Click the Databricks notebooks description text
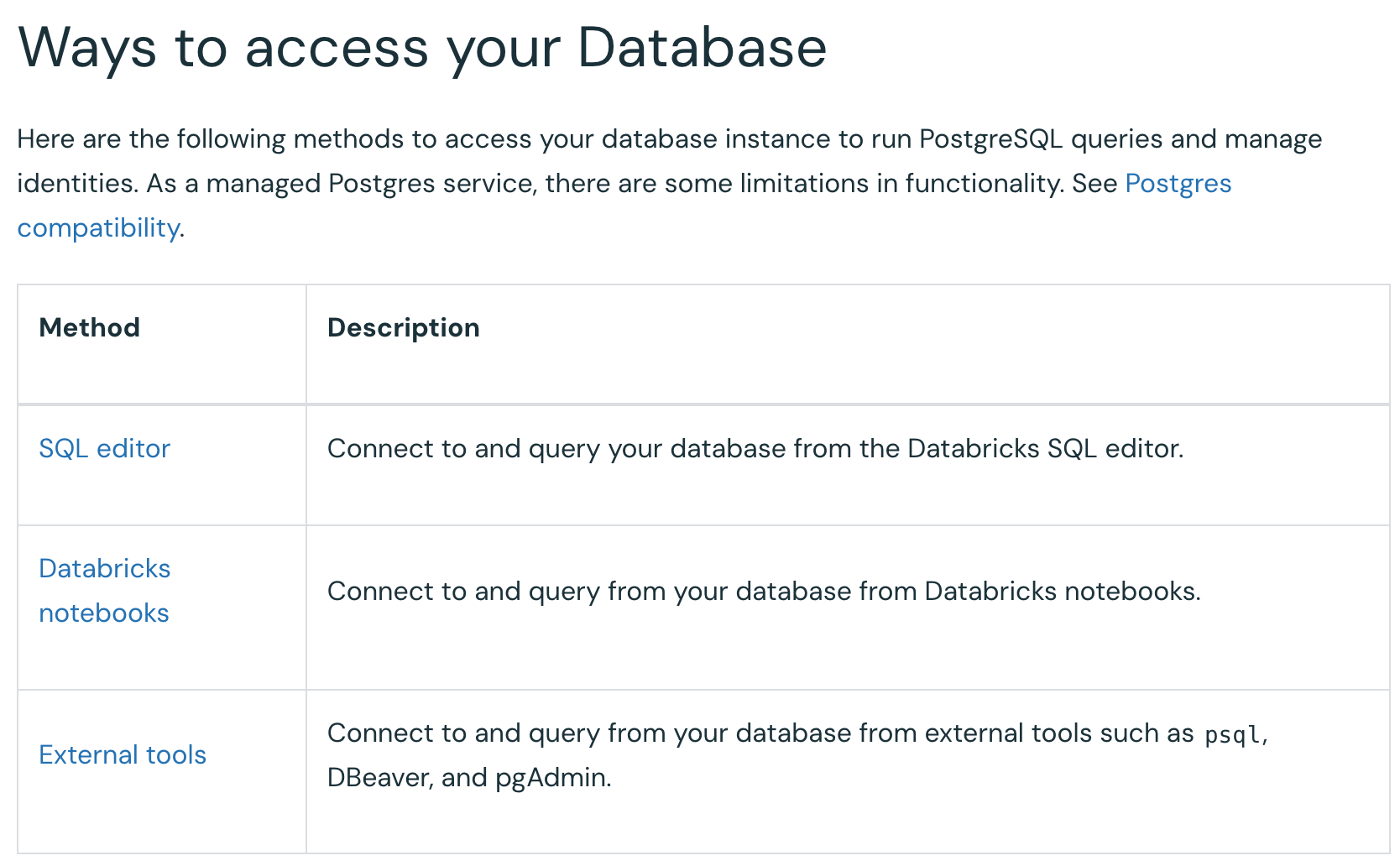1400x866 pixels. pyautogui.click(x=765, y=591)
